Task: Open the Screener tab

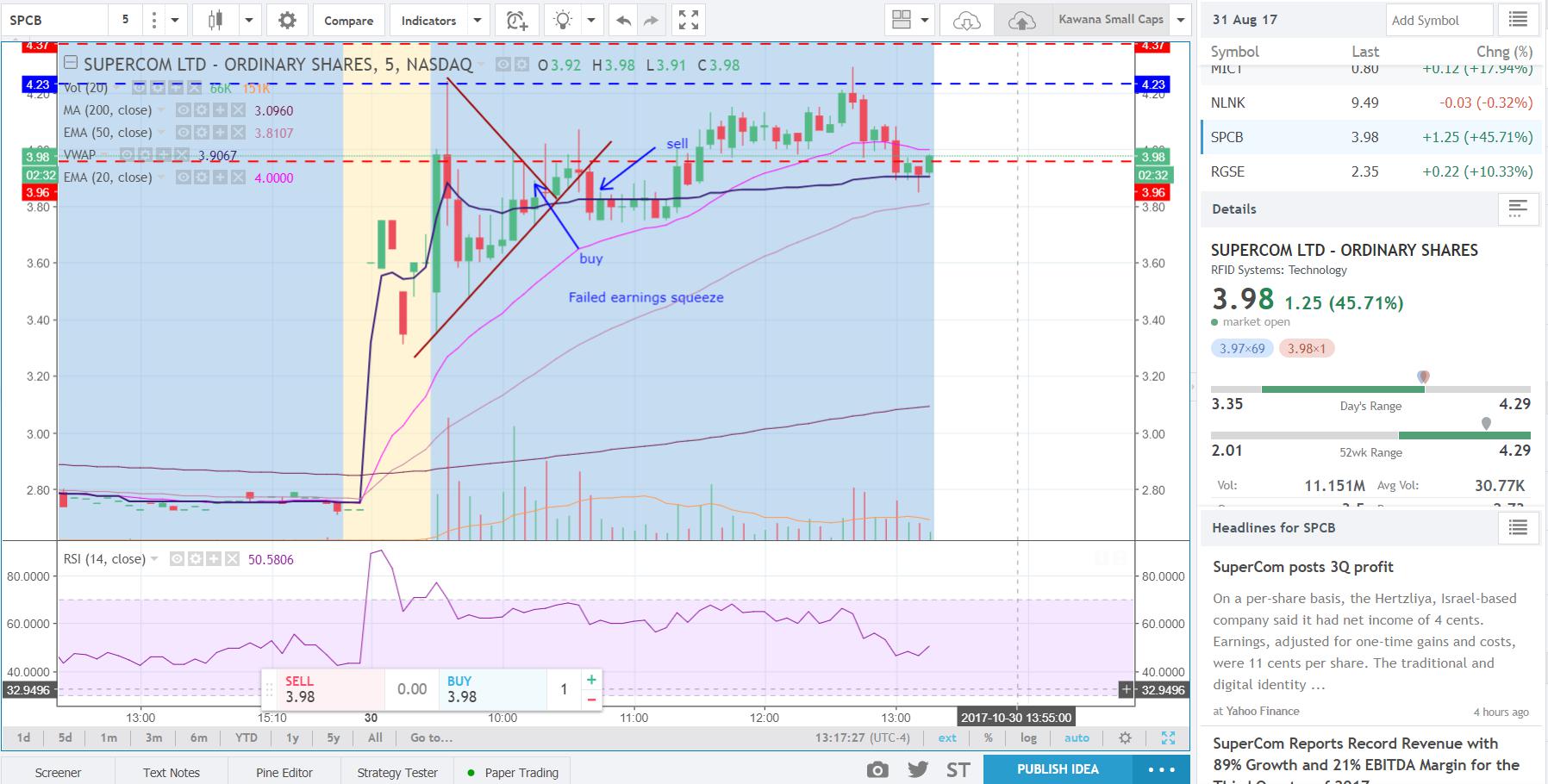Action: (x=58, y=772)
